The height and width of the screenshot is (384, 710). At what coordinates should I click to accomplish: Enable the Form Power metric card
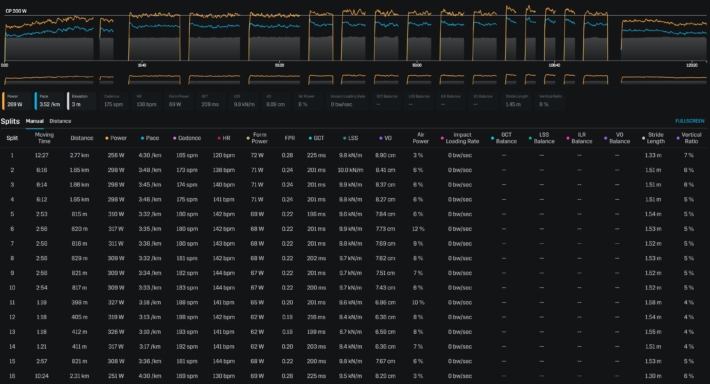click(x=180, y=101)
